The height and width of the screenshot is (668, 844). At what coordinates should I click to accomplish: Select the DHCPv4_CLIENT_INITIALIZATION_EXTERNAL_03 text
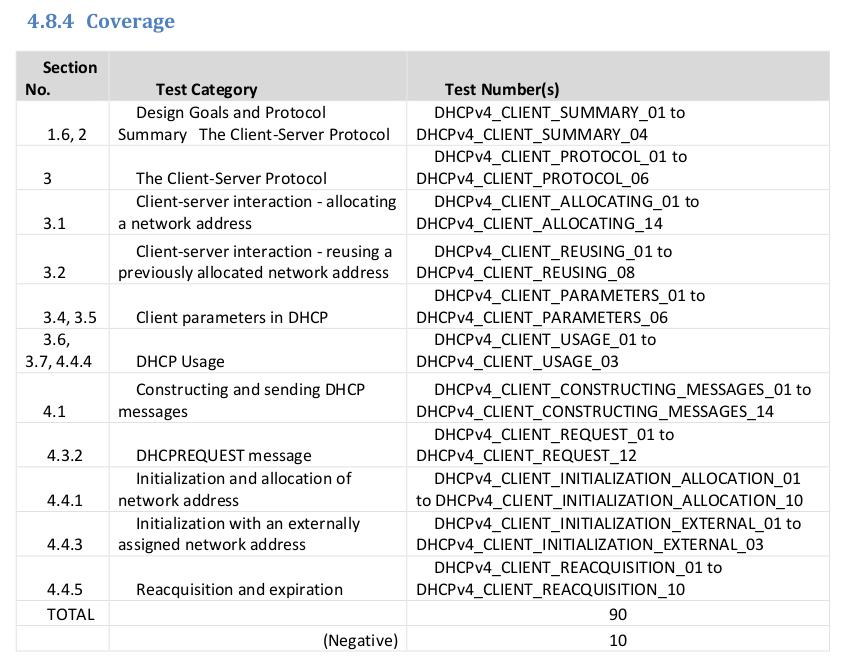589,544
